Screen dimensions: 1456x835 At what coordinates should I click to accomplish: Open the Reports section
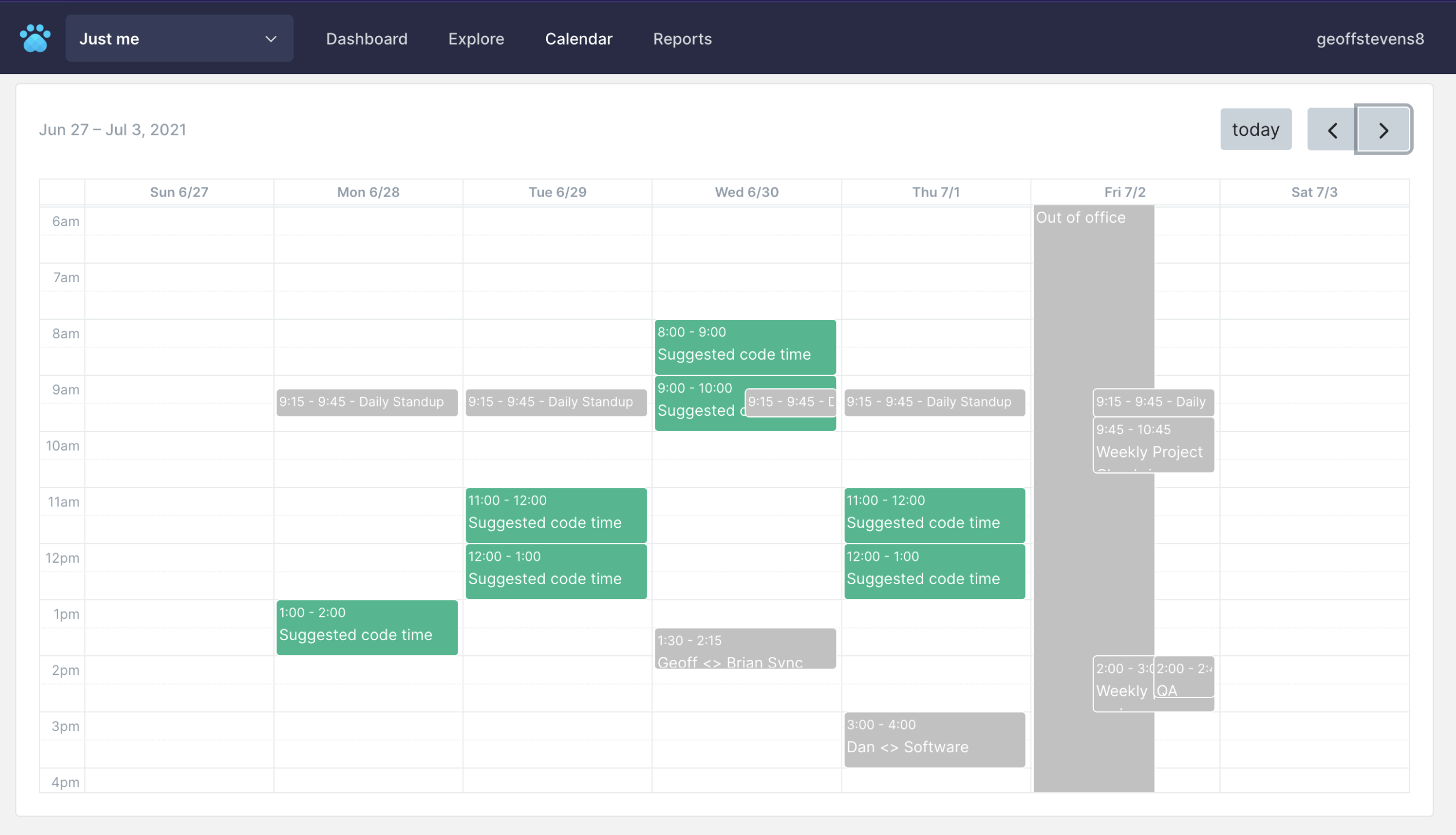point(682,39)
